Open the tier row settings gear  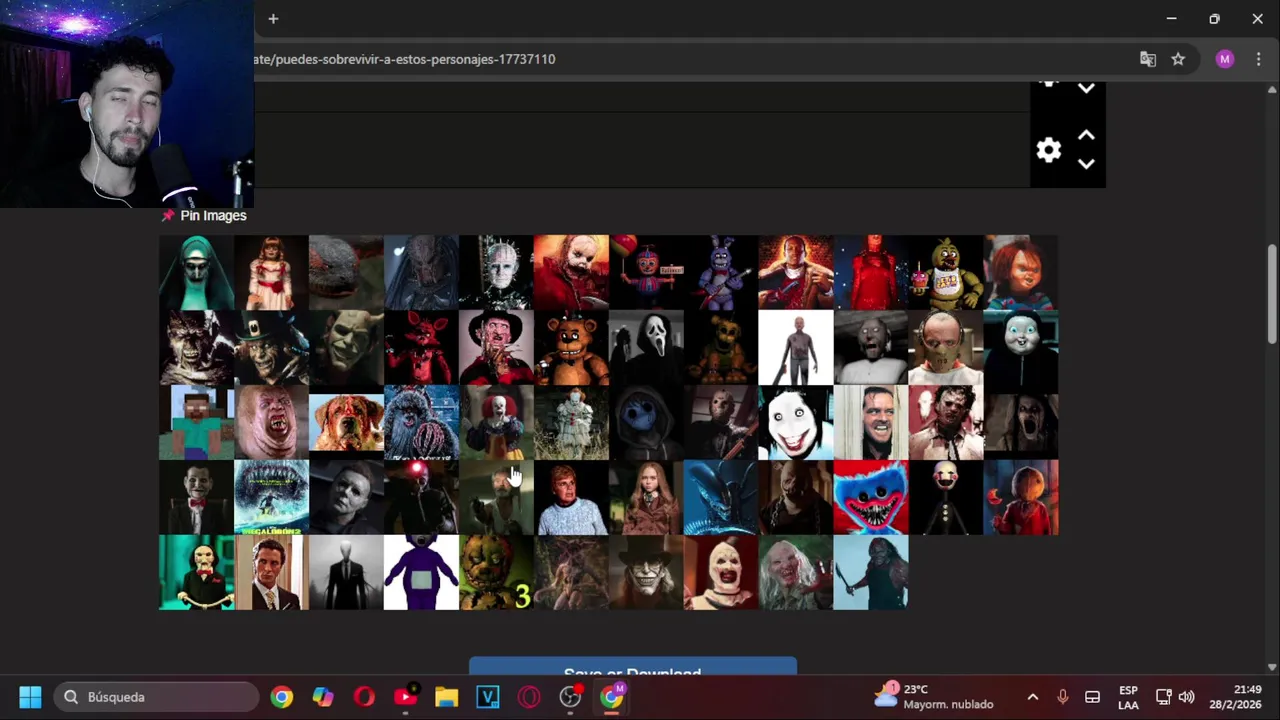click(1048, 150)
